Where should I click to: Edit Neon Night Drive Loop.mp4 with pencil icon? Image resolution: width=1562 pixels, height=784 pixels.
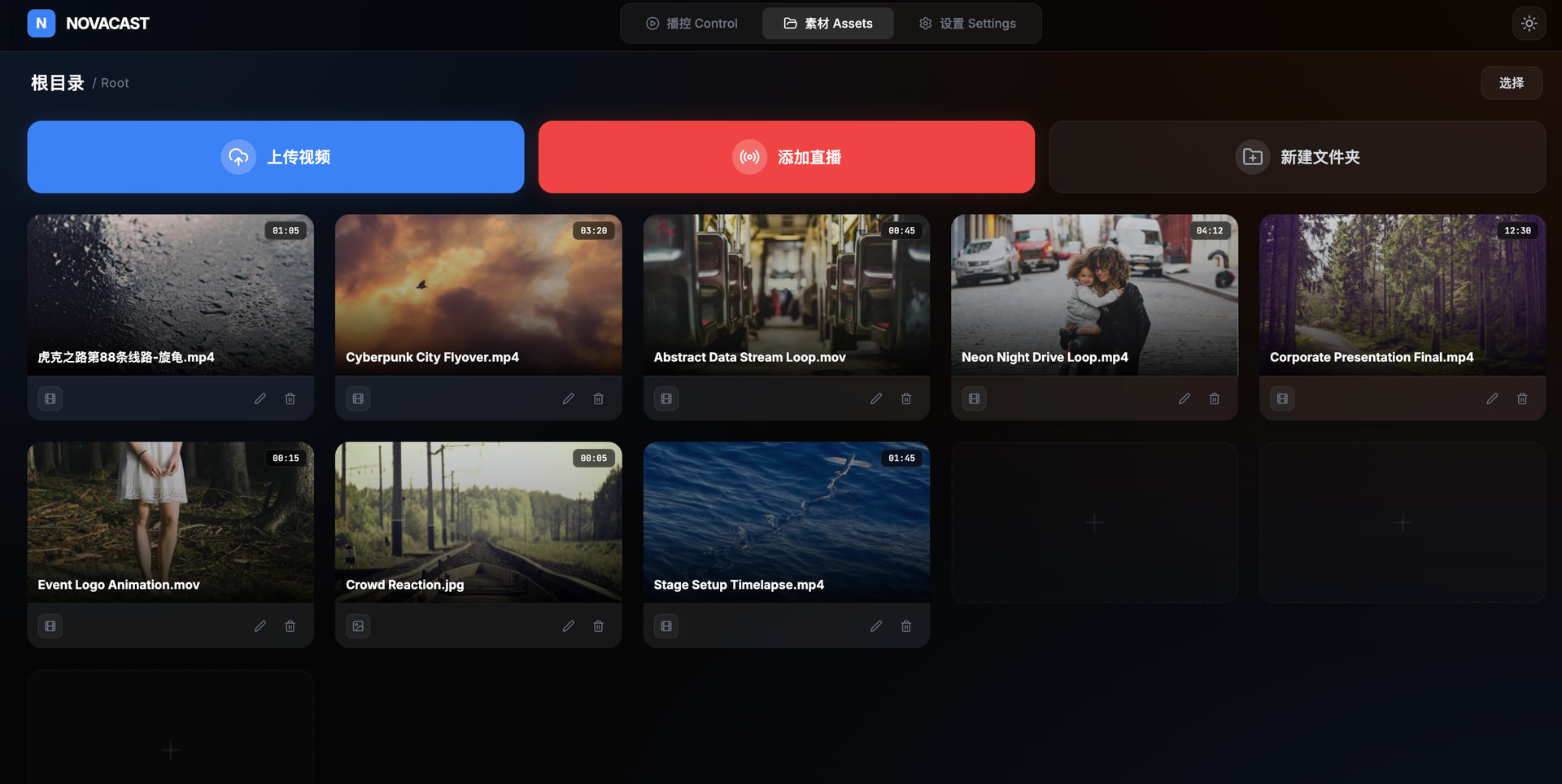[x=1185, y=399]
